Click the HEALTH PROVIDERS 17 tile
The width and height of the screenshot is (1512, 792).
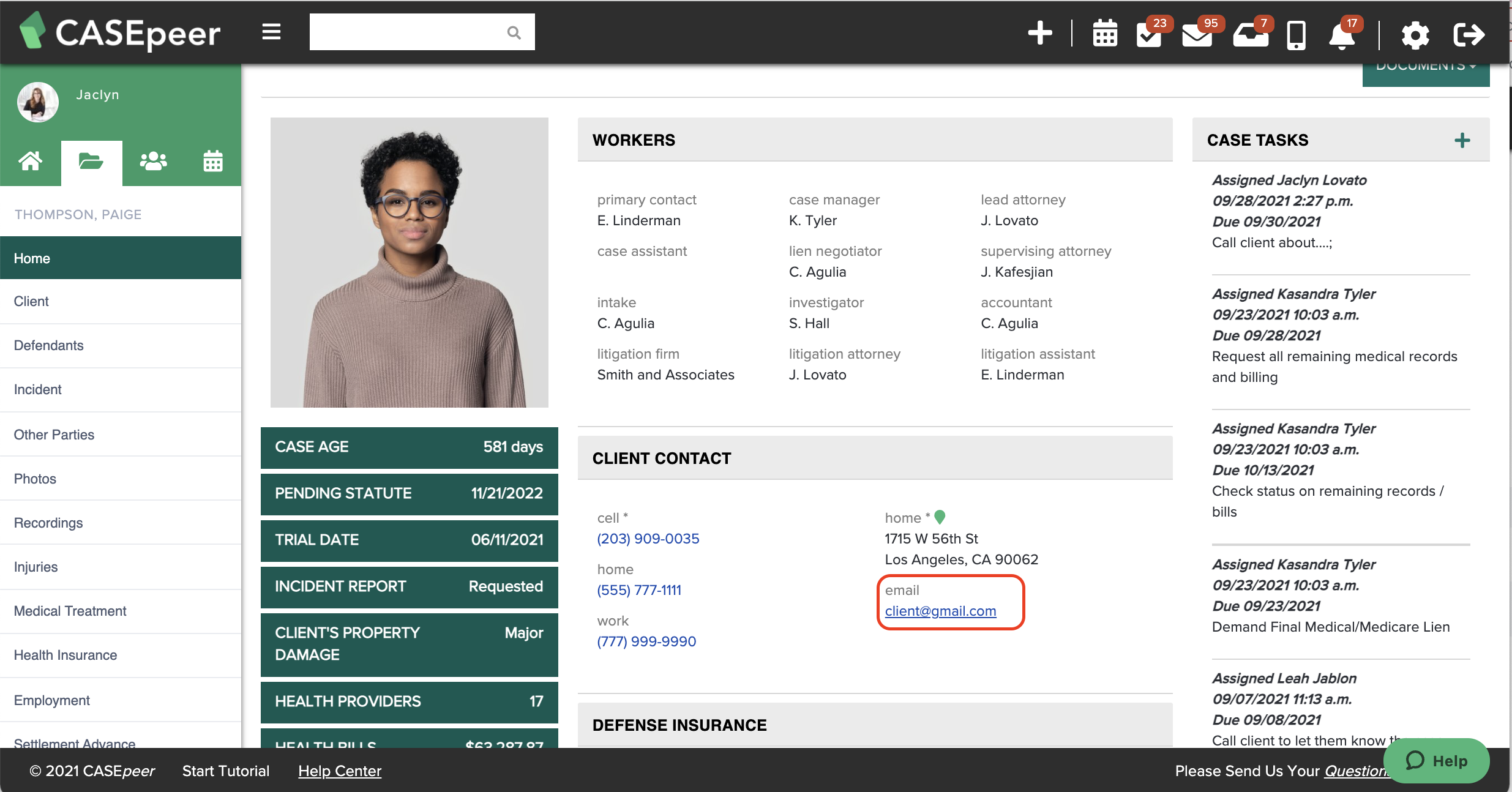[409, 702]
